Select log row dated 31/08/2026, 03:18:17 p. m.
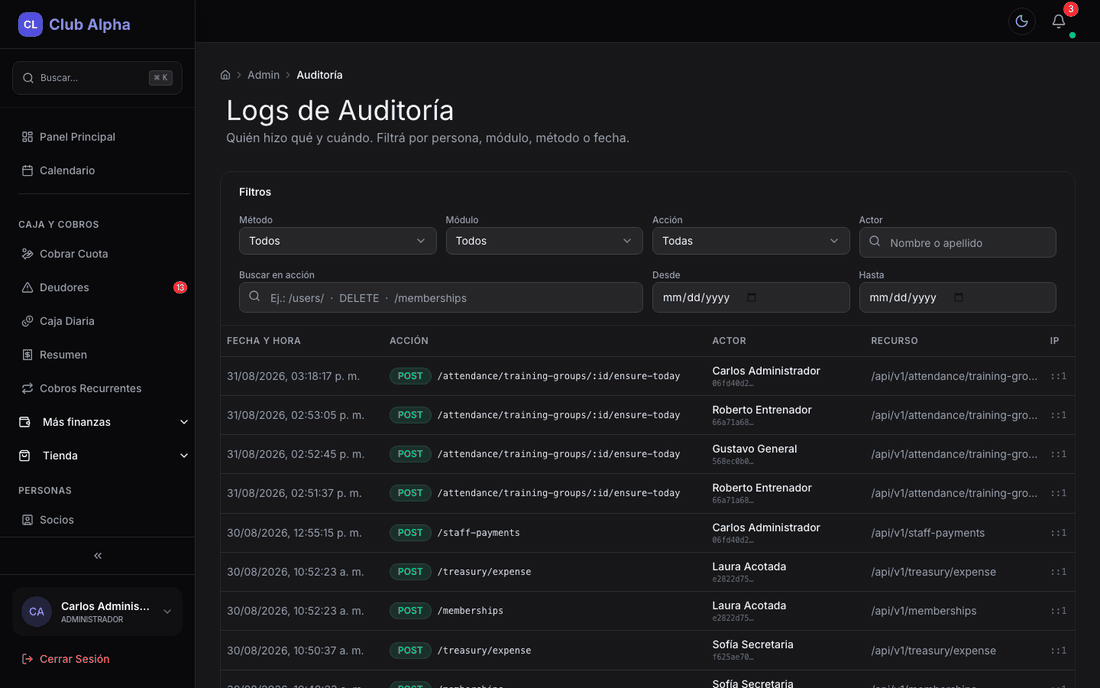The image size is (1100, 688). (647, 376)
